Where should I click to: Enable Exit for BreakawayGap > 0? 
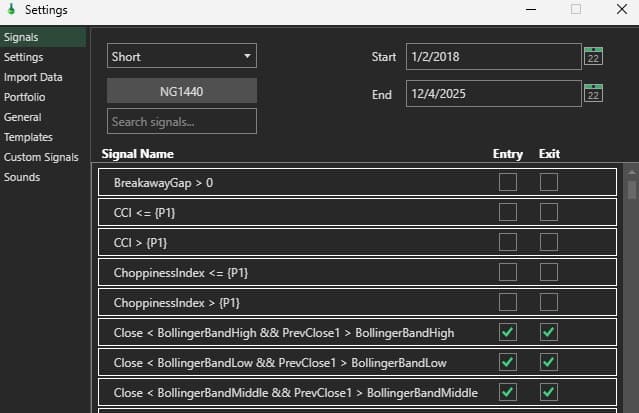pos(549,182)
